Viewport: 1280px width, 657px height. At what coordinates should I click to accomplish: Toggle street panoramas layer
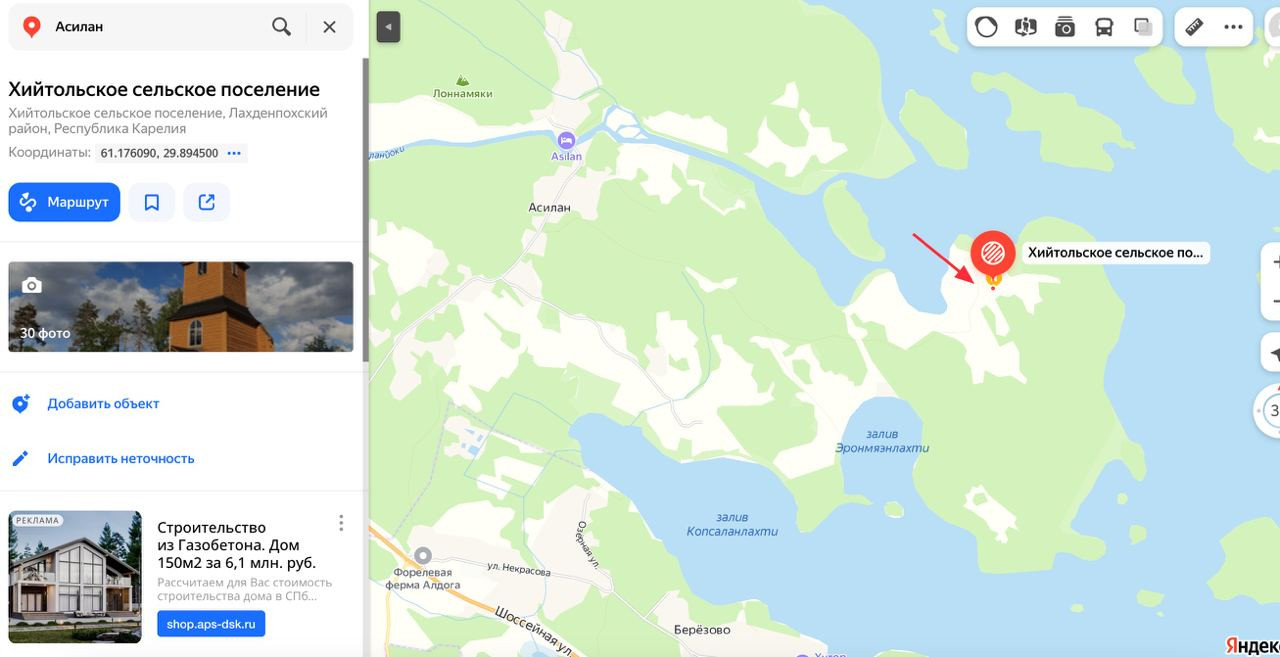pos(1026,27)
